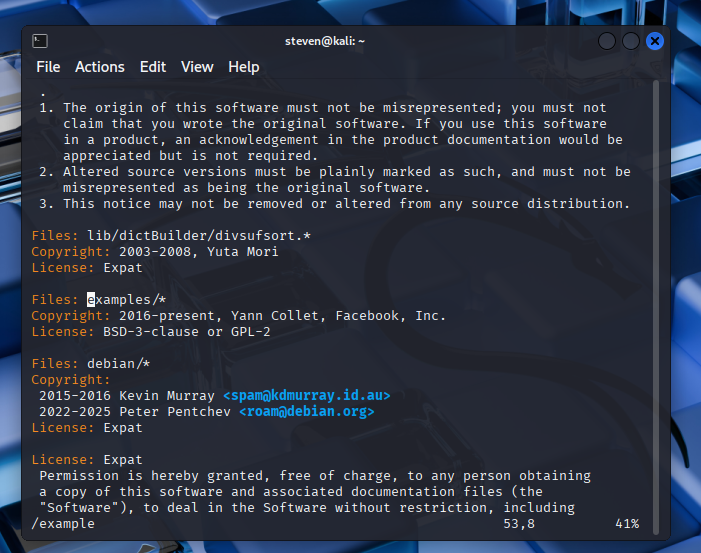Screen dimensions: 701x553
Task: Expand the View menu
Action: pos(197,67)
